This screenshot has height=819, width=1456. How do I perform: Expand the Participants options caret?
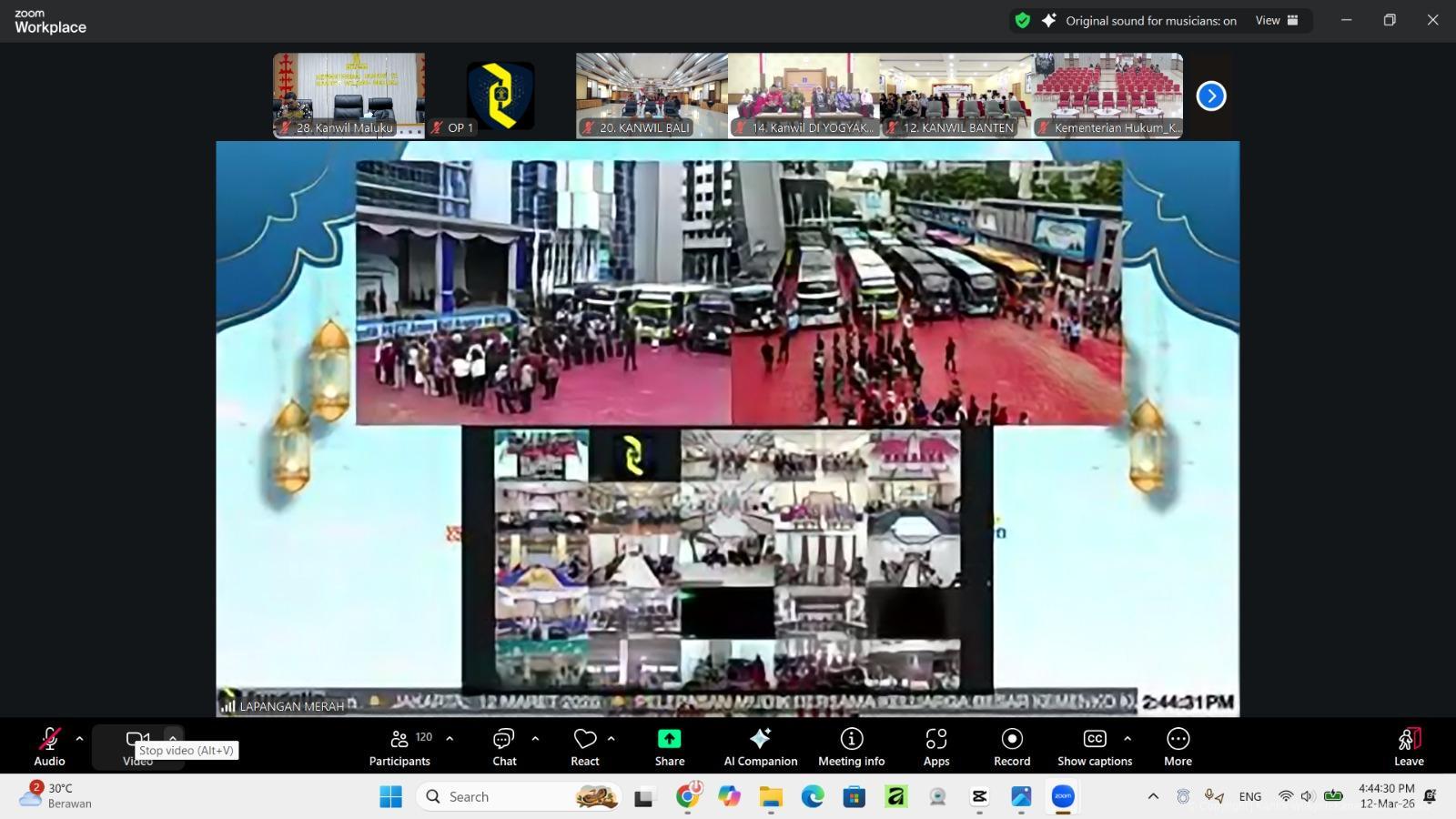[x=450, y=739]
